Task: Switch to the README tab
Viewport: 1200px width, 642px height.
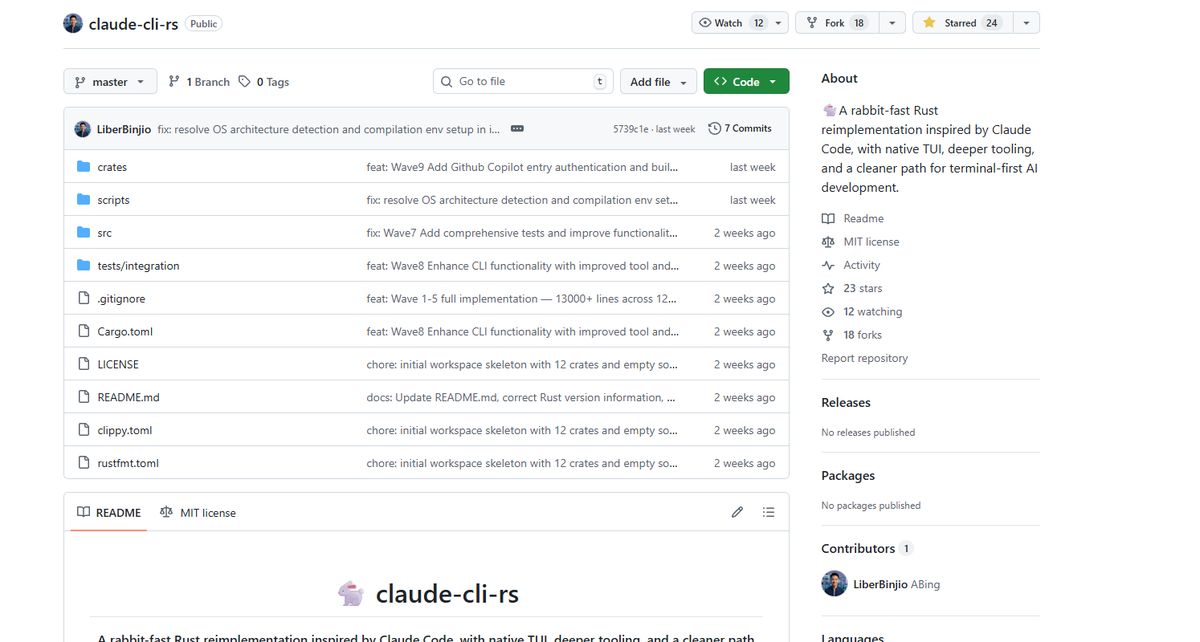Action: coord(109,513)
